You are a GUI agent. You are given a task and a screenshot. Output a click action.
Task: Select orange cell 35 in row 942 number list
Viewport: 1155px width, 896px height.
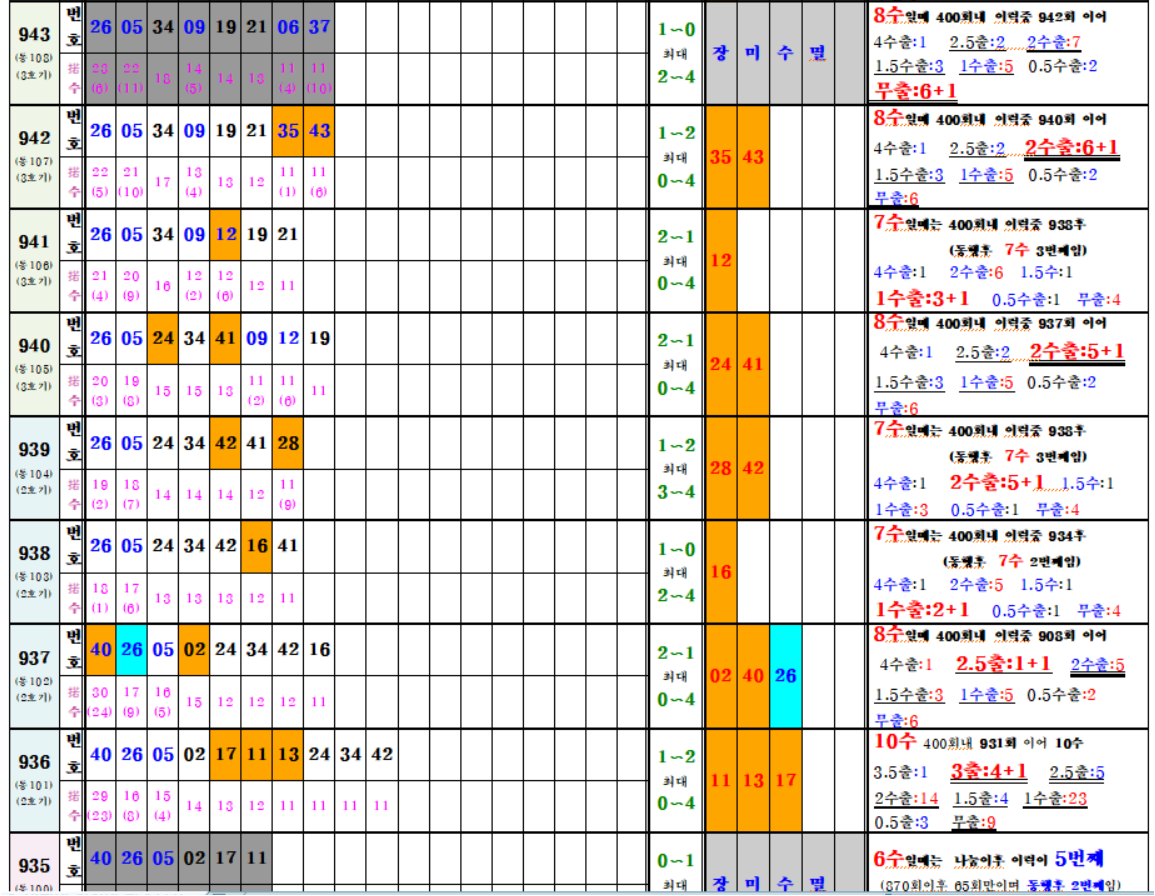pos(288,131)
